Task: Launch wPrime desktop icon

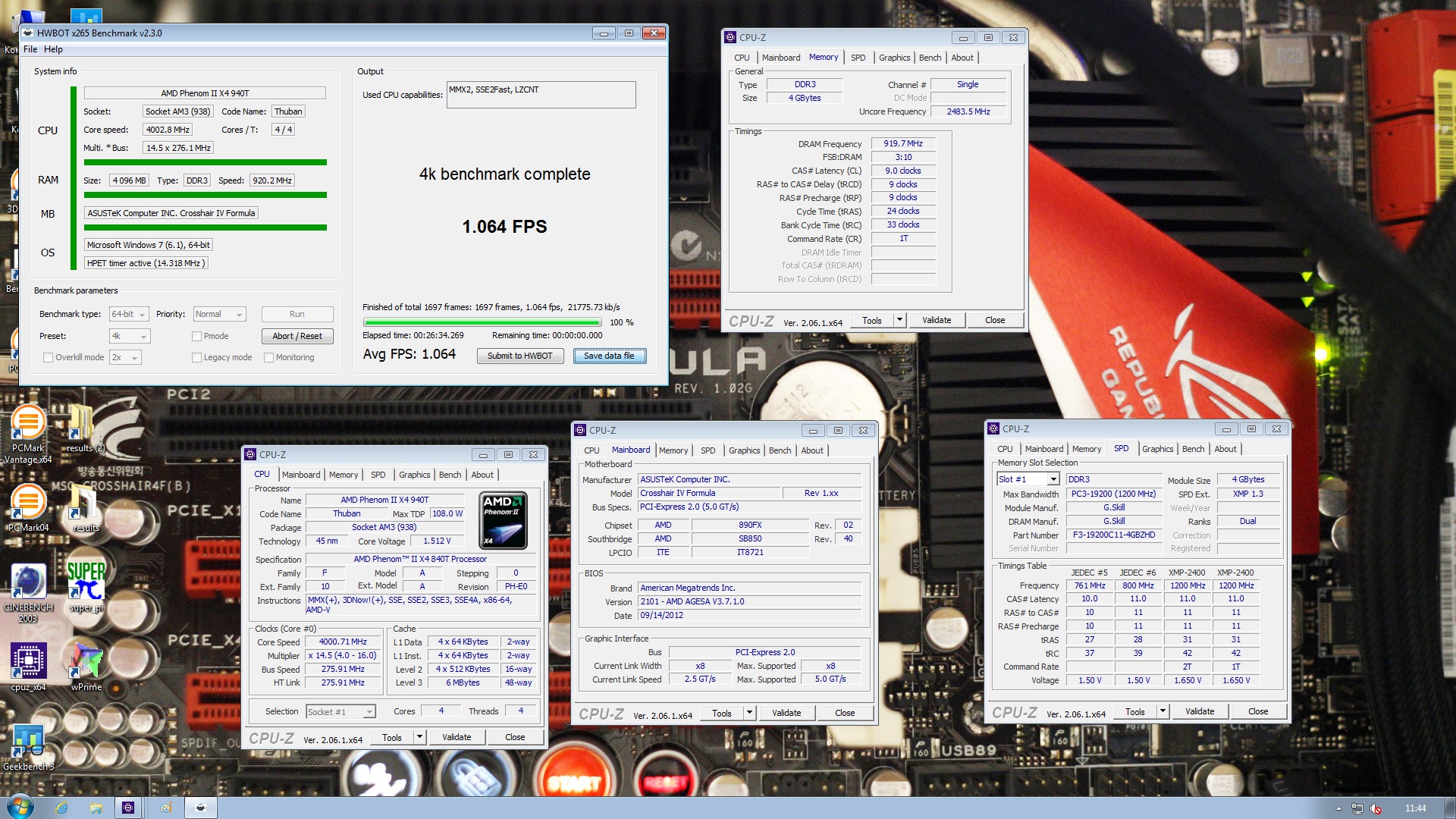Action: click(86, 667)
